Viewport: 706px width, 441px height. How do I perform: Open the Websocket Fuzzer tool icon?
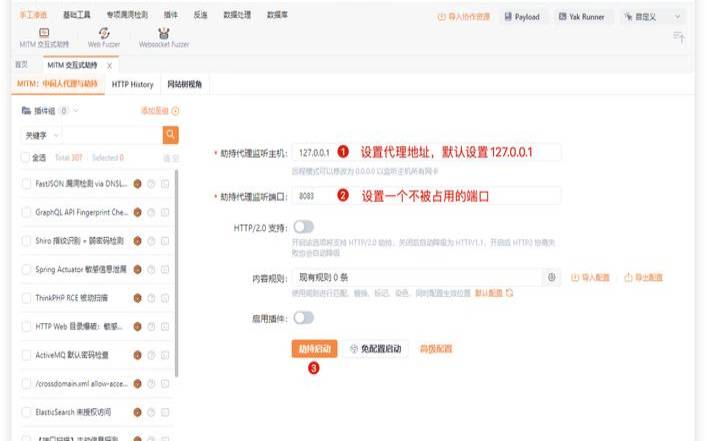(163, 33)
